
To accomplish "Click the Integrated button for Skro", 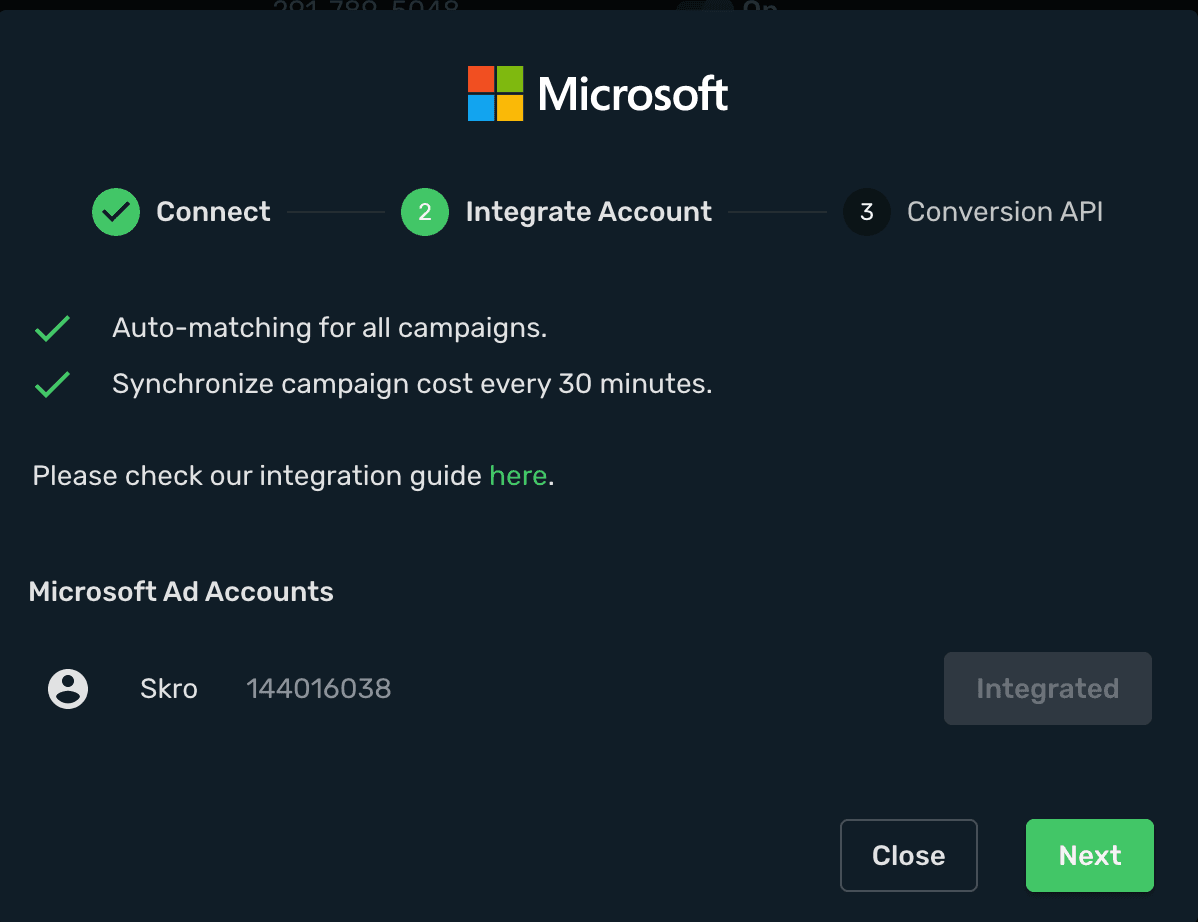I will point(1047,688).
